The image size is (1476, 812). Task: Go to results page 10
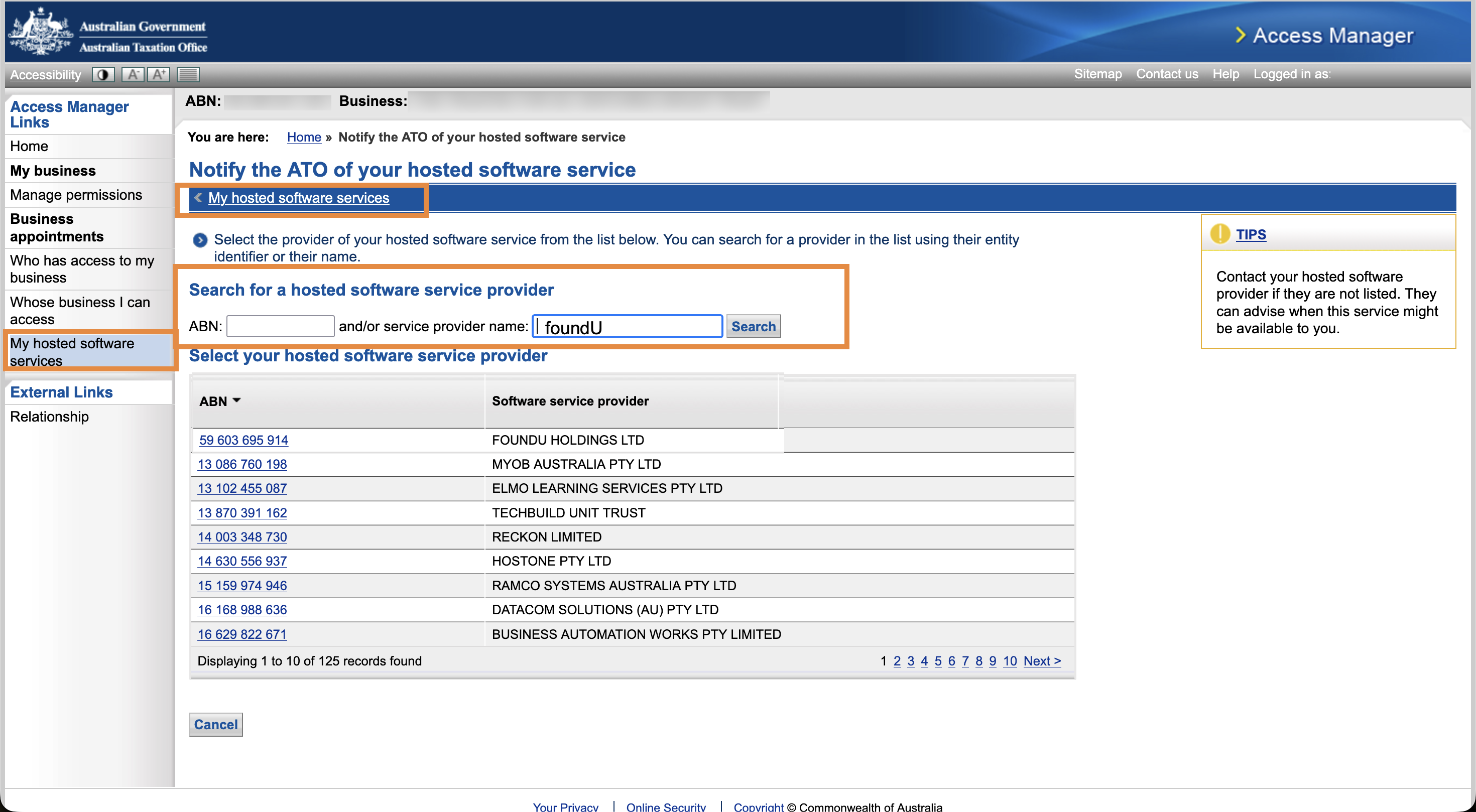(x=1010, y=661)
